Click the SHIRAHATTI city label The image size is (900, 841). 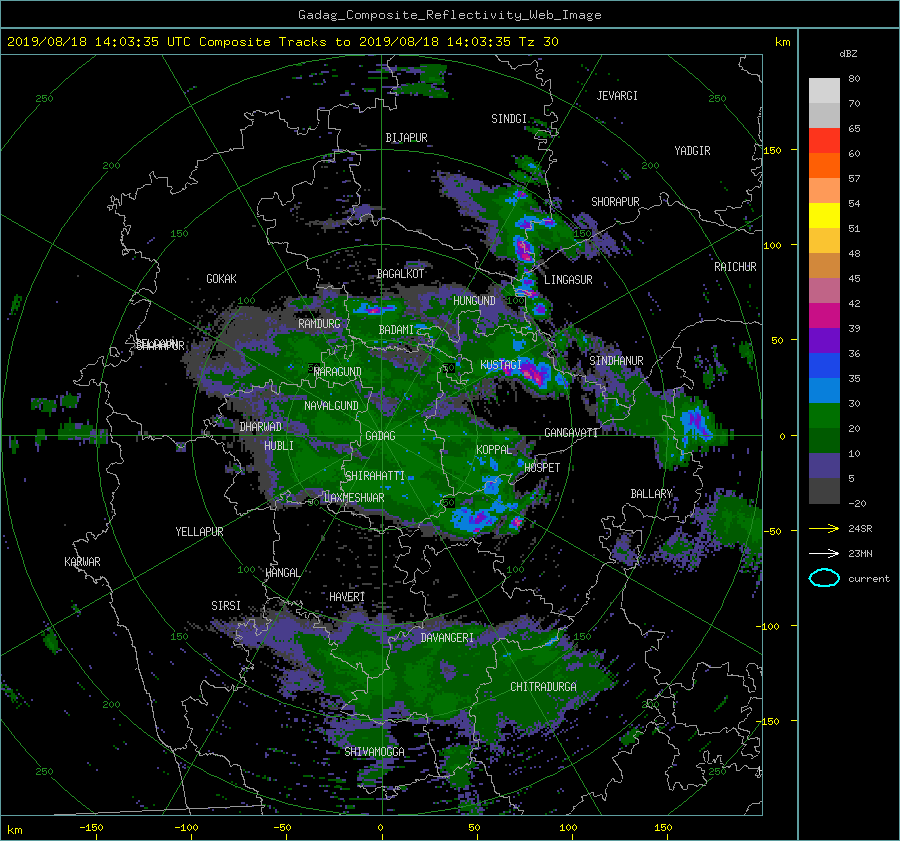coord(375,476)
